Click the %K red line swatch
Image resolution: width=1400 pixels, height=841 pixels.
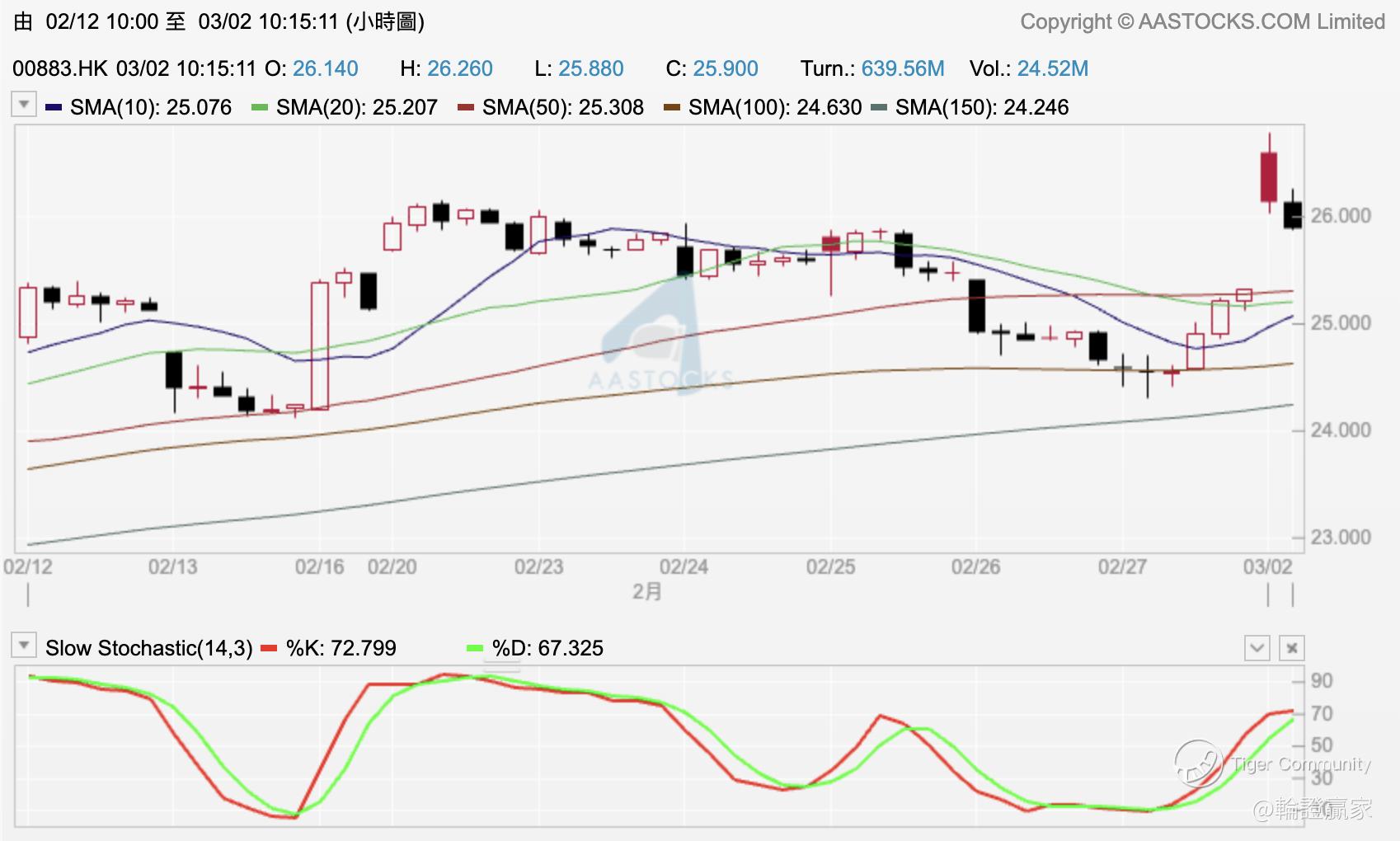click(x=269, y=648)
